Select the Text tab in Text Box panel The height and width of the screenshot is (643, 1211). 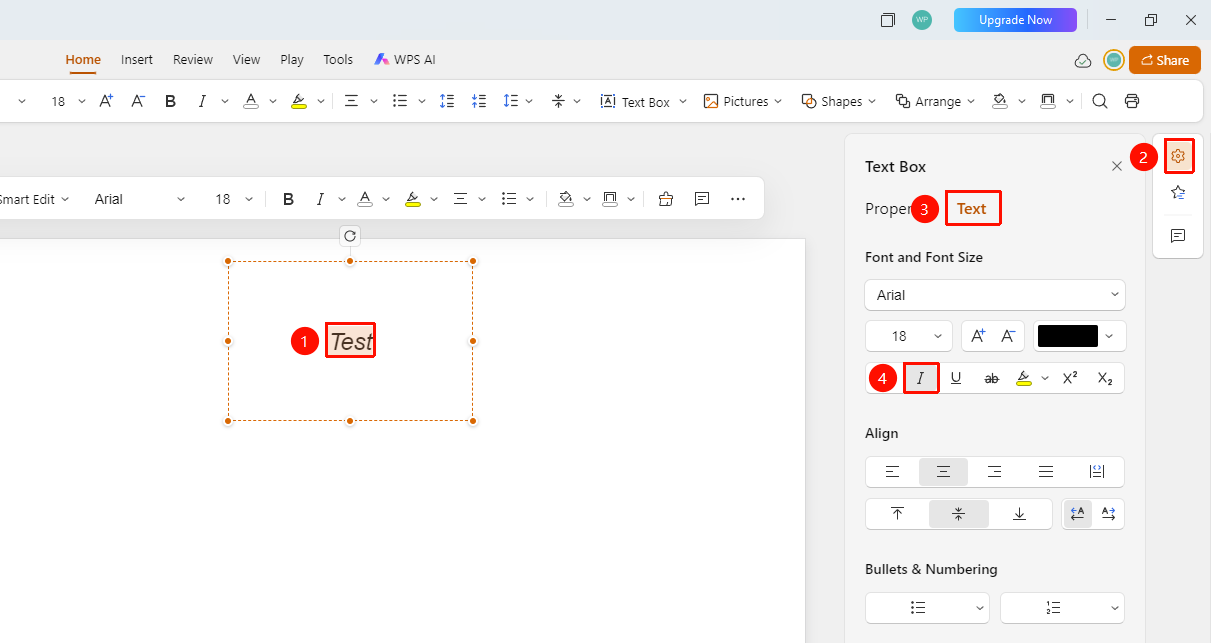[972, 209]
